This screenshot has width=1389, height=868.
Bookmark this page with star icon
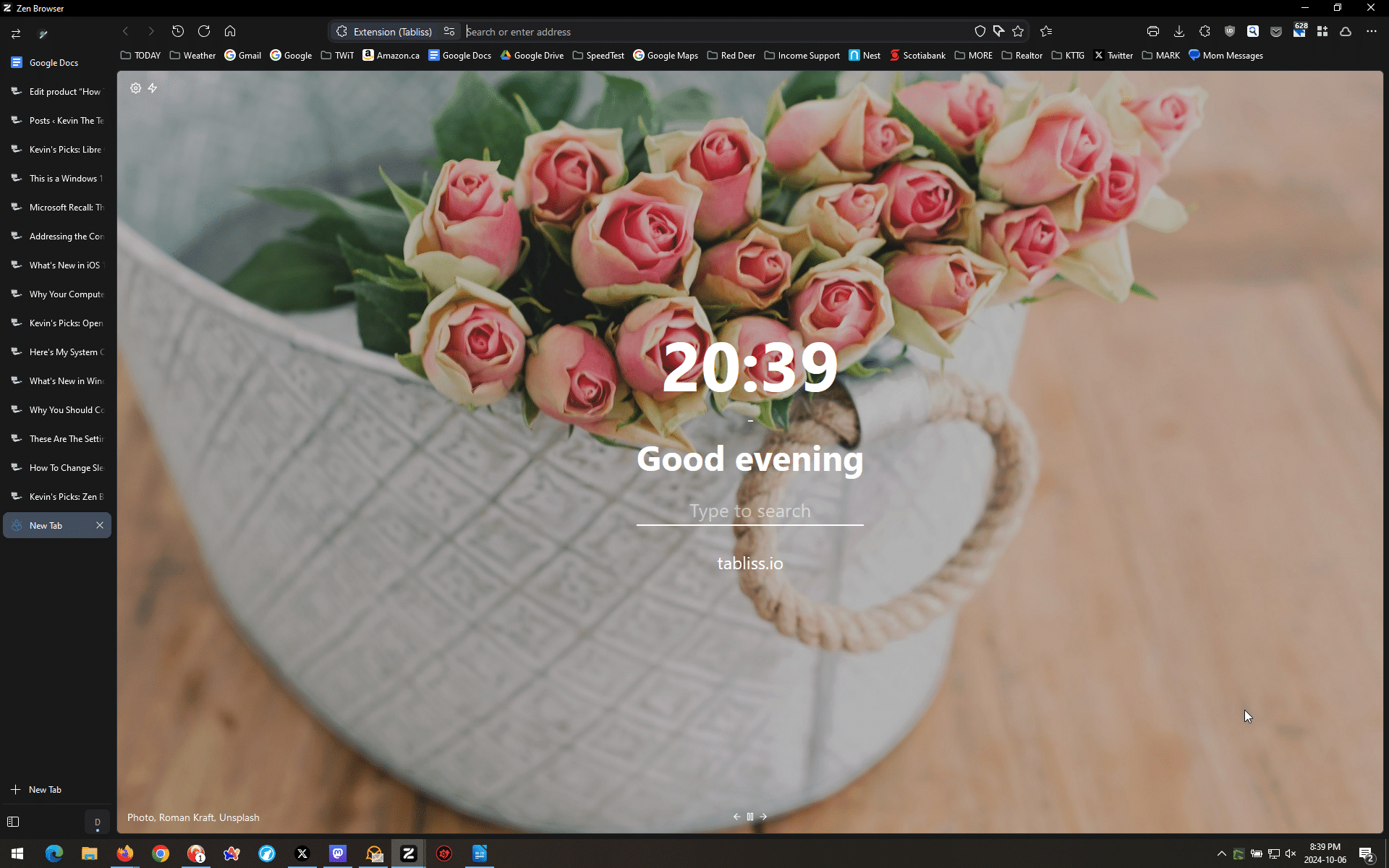(1018, 31)
